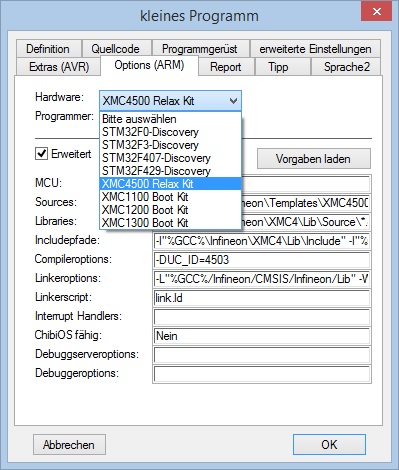399x470 pixels.
Task: Pick XMC1100 Boot Kit entry
Action: [170, 197]
